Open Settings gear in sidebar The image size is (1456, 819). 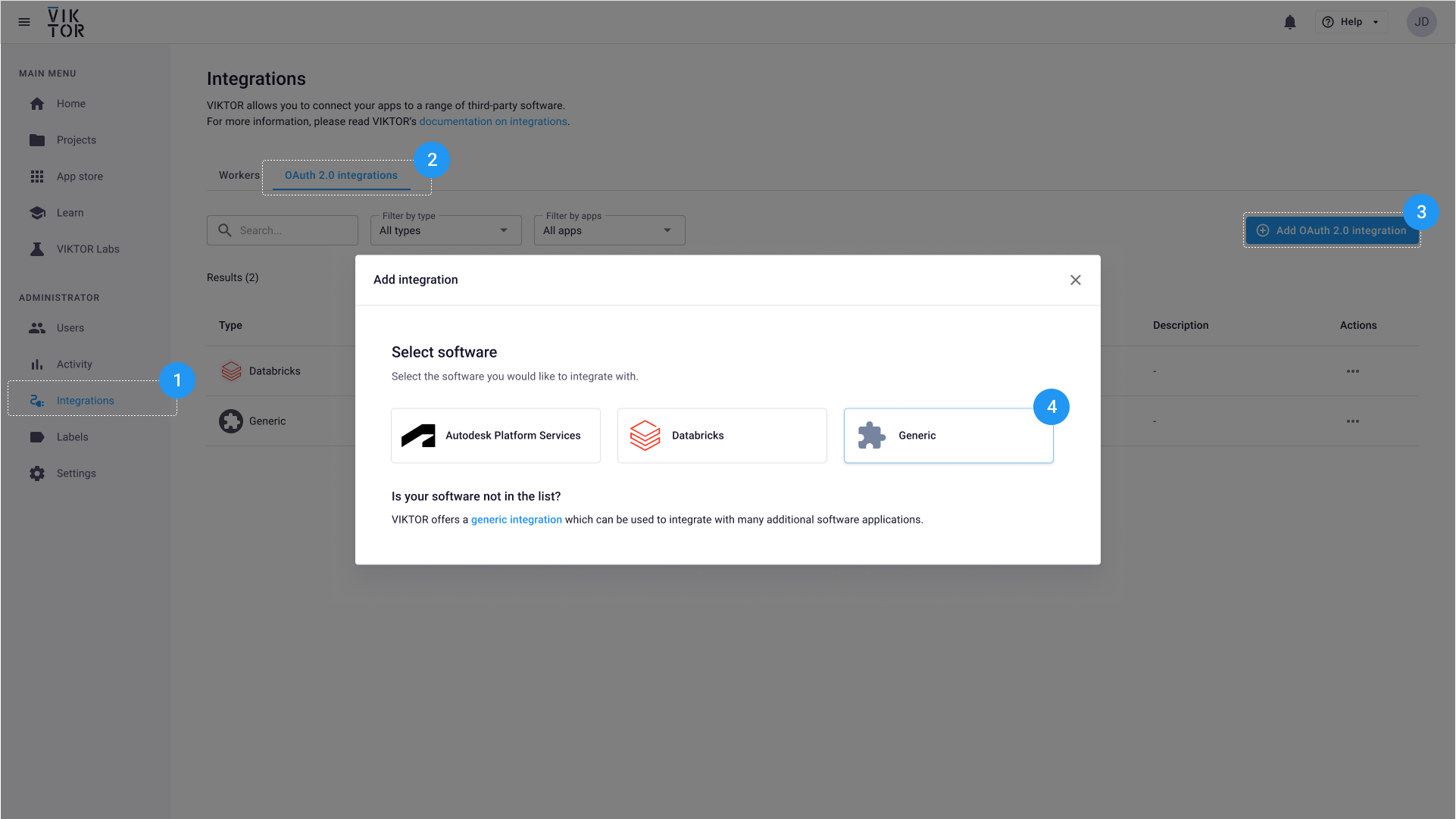point(76,474)
